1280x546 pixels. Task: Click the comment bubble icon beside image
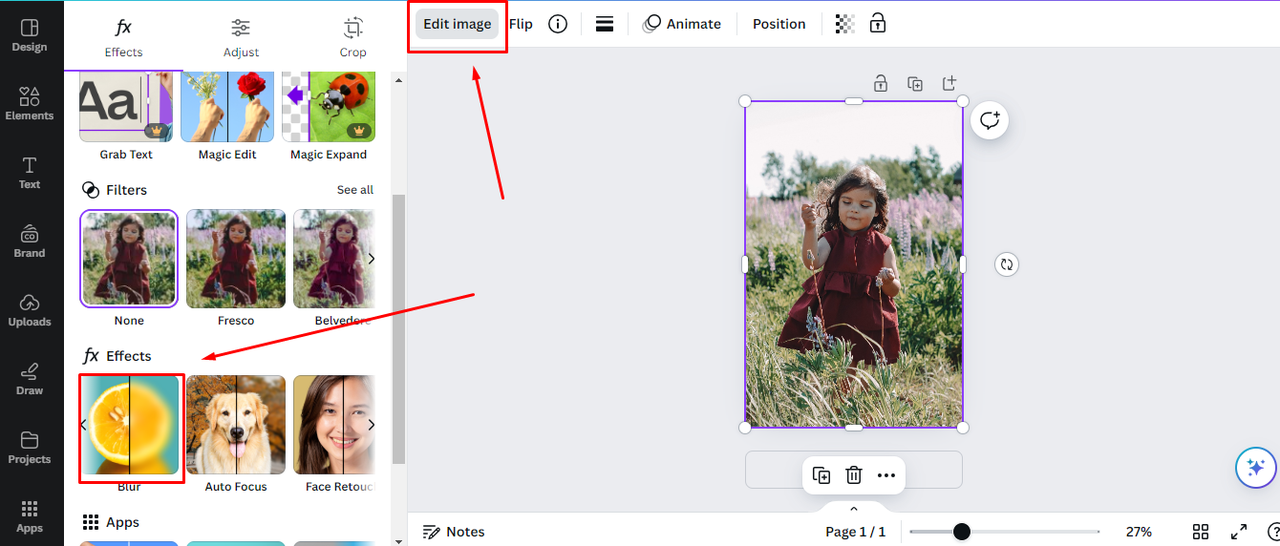[x=990, y=121]
